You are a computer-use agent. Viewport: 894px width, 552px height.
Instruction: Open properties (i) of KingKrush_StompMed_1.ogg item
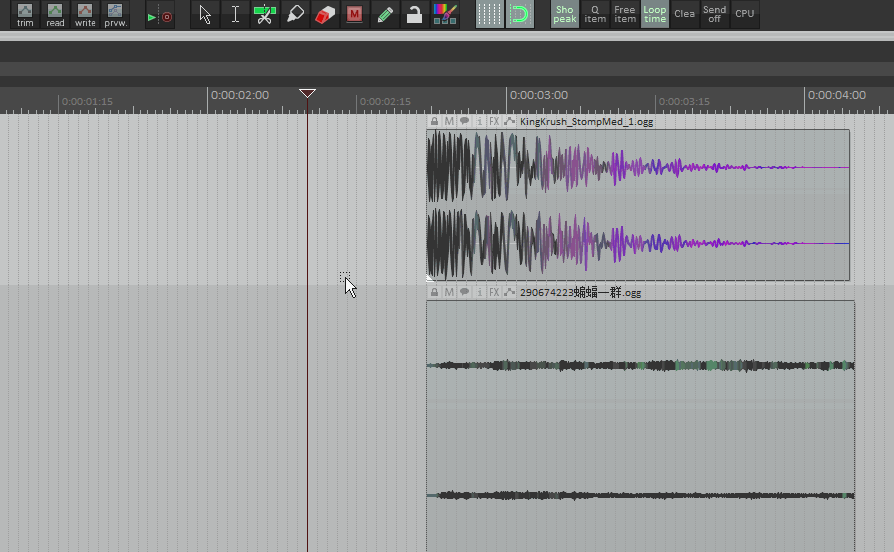tap(479, 121)
